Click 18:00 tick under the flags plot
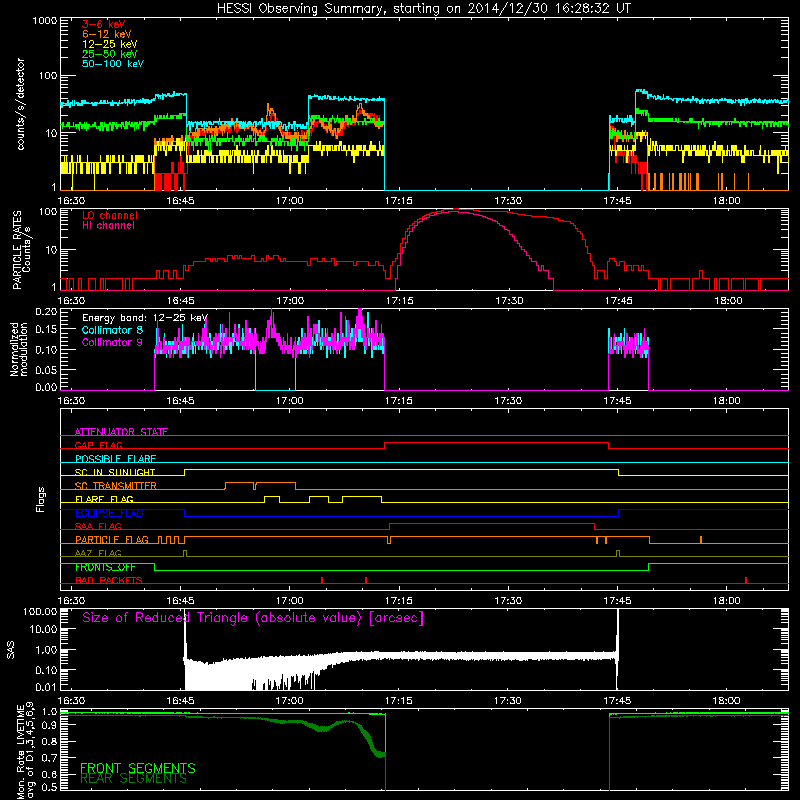Image resolution: width=800 pixels, height=800 pixels. coord(727,601)
